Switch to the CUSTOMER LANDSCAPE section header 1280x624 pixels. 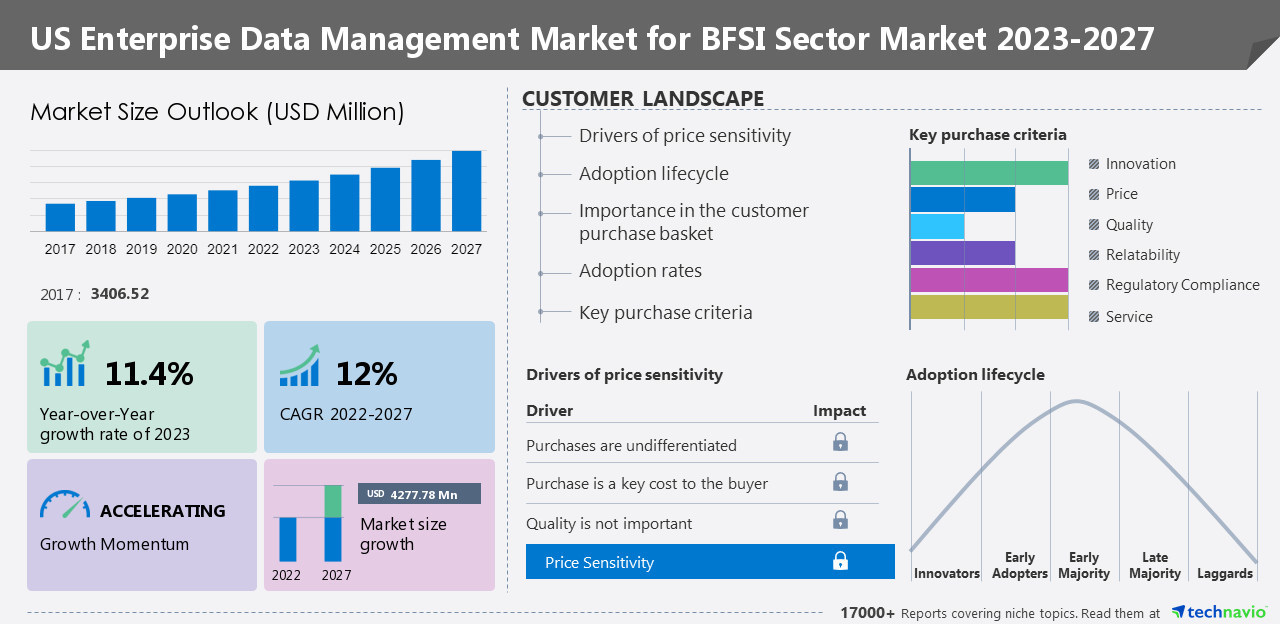(x=643, y=98)
